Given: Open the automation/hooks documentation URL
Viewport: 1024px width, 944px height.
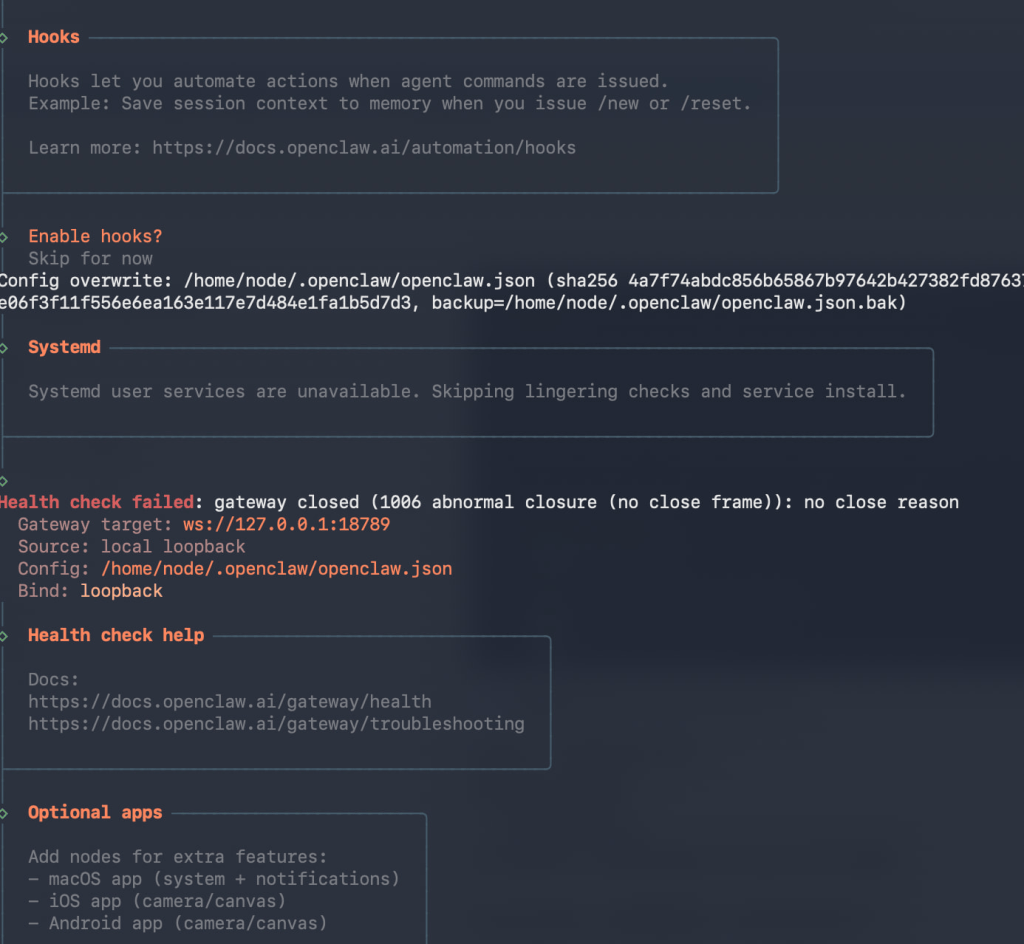Looking at the screenshot, I should pos(364,148).
